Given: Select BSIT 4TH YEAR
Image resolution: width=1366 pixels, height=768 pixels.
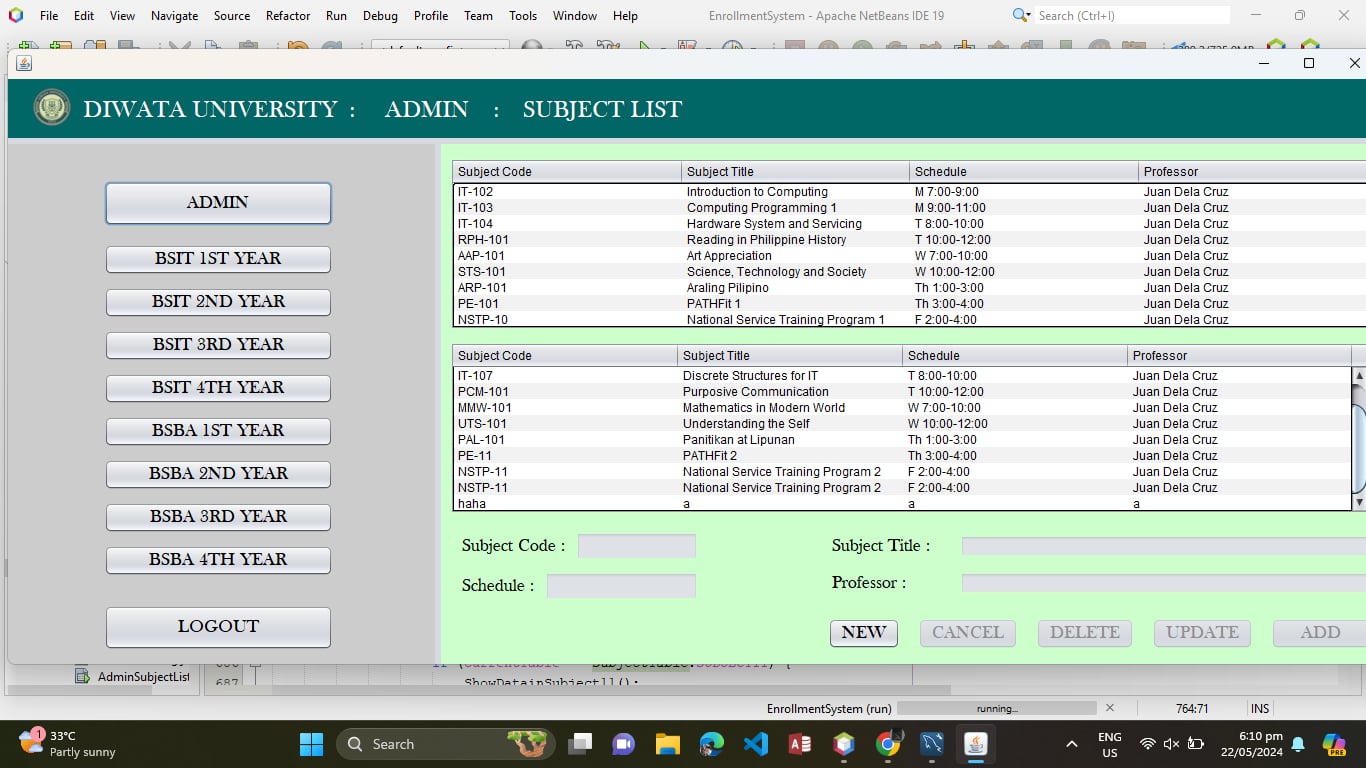Looking at the screenshot, I should click(218, 388).
